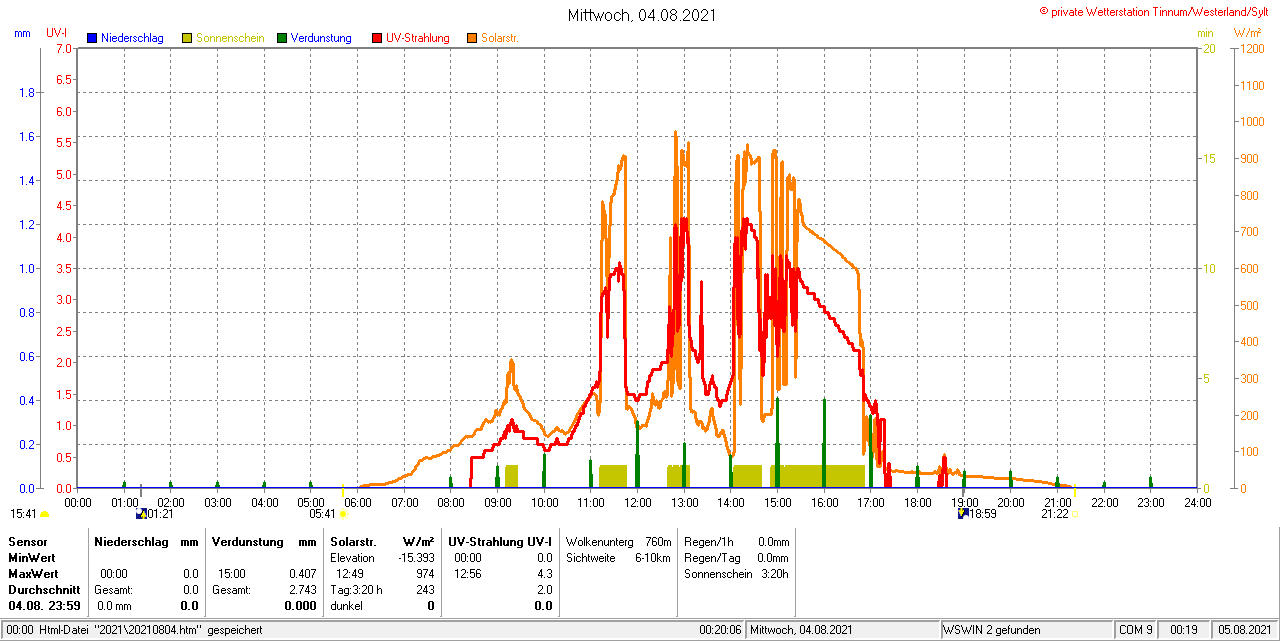This screenshot has width=1280, height=641.
Task: Click the red UV-Strahlung legend swatch
Action: tap(377, 38)
